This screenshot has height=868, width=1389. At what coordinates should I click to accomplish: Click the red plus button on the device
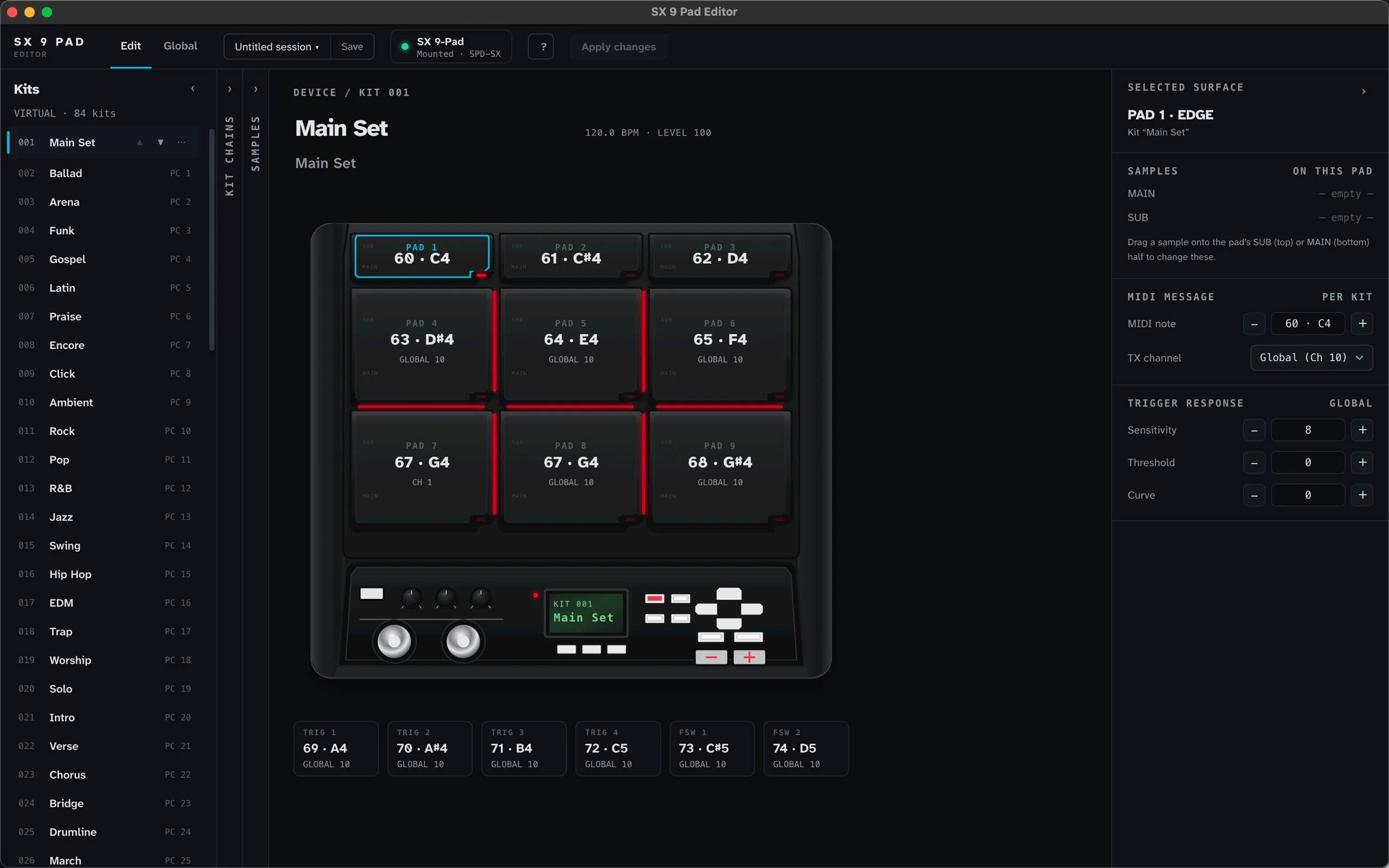[749, 658]
